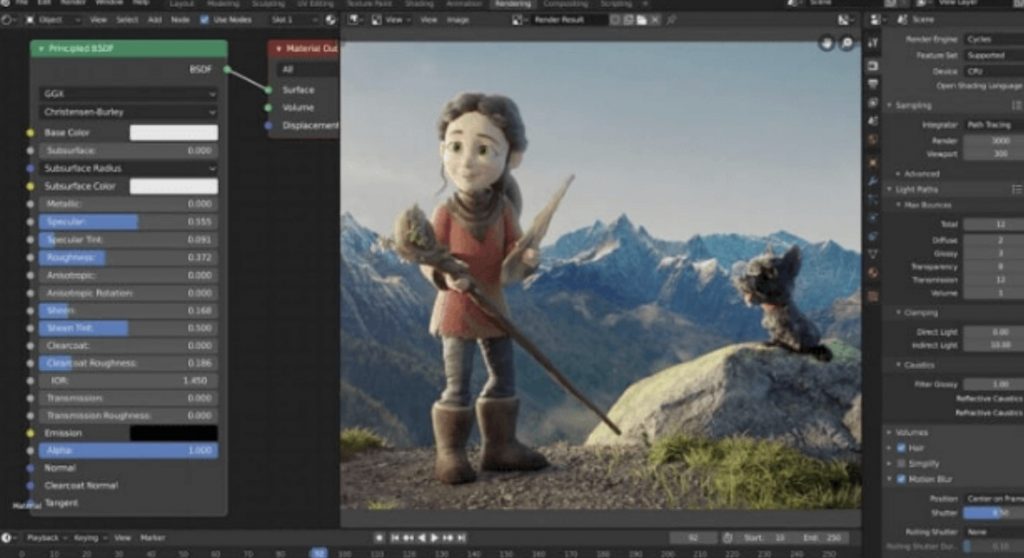Click the play animation button in timeline
The width and height of the screenshot is (1024, 558).
(434, 538)
